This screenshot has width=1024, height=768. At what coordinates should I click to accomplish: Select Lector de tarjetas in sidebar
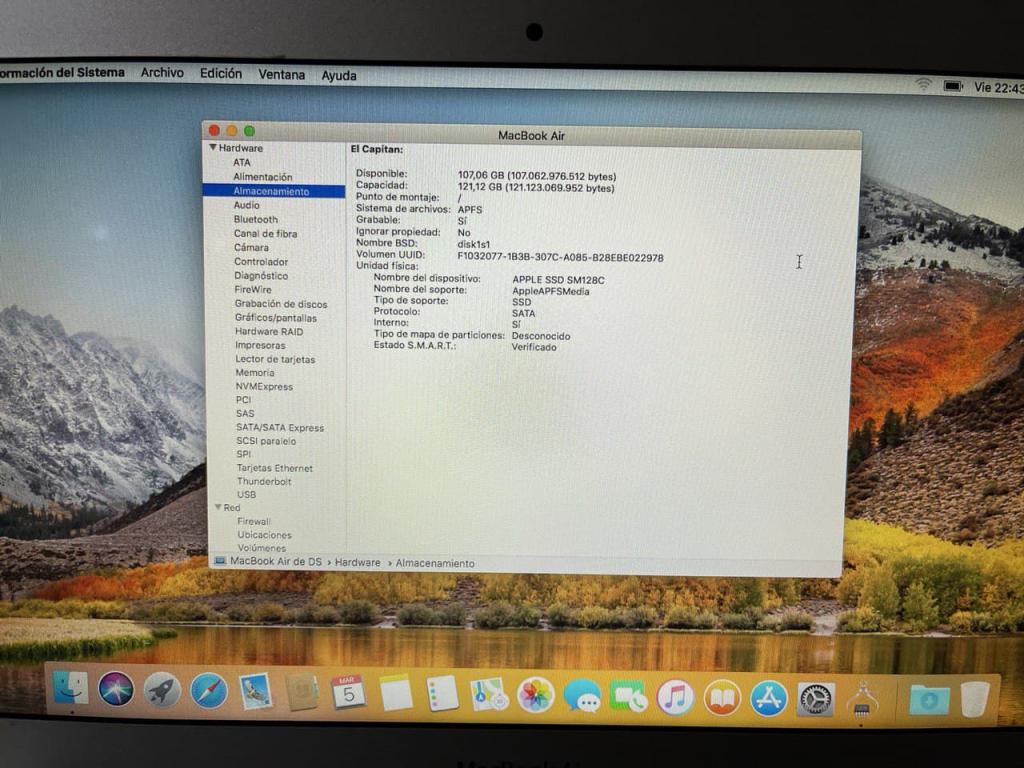tap(275, 359)
